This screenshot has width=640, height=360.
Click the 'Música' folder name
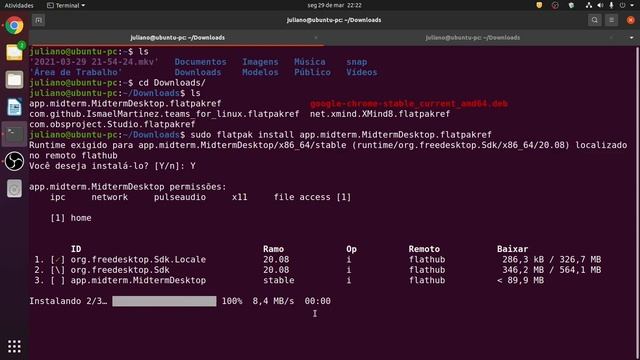tap(310, 62)
